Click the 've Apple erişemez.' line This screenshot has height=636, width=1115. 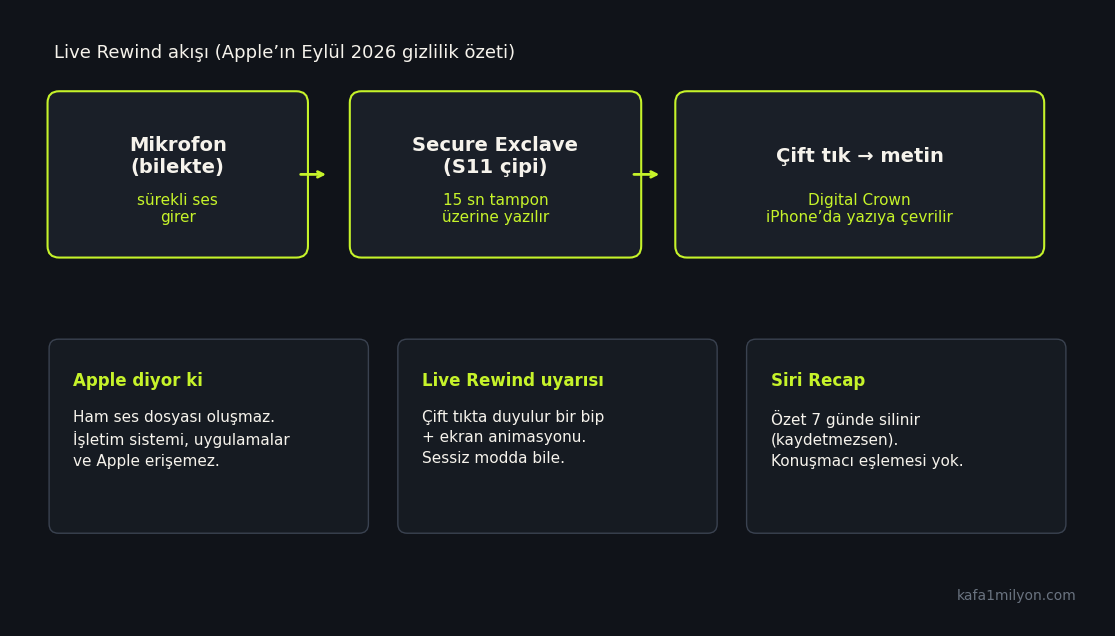(x=146, y=461)
